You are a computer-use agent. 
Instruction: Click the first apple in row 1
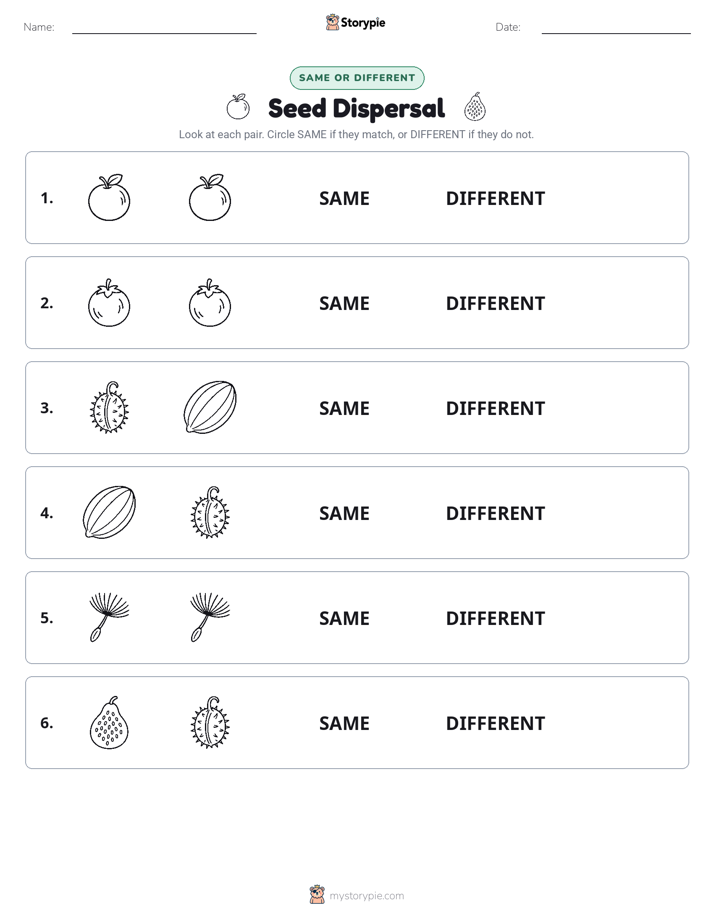coord(109,197)
